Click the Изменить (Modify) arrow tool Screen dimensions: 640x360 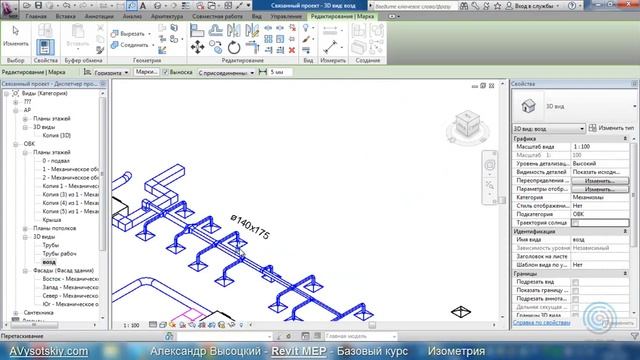point(16,36)
